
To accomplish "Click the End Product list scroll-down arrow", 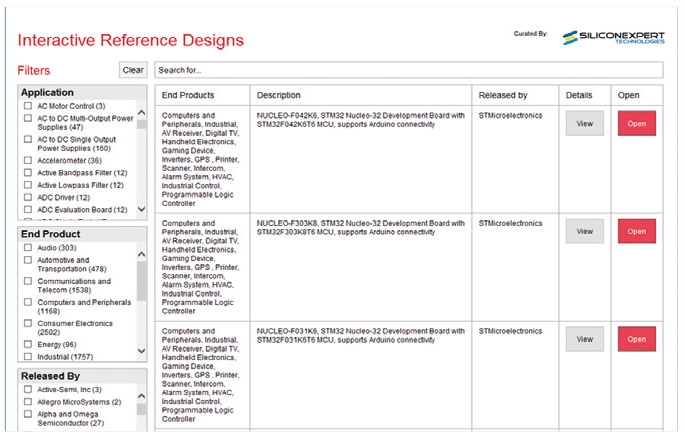I will click(142, 351).
